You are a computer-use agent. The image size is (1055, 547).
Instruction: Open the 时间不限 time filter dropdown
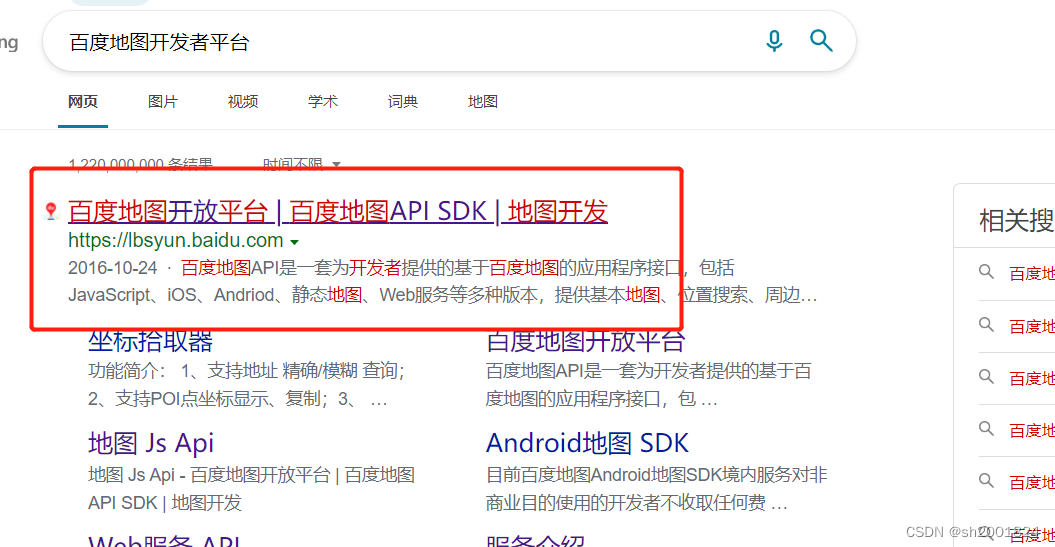pos(301,163)
